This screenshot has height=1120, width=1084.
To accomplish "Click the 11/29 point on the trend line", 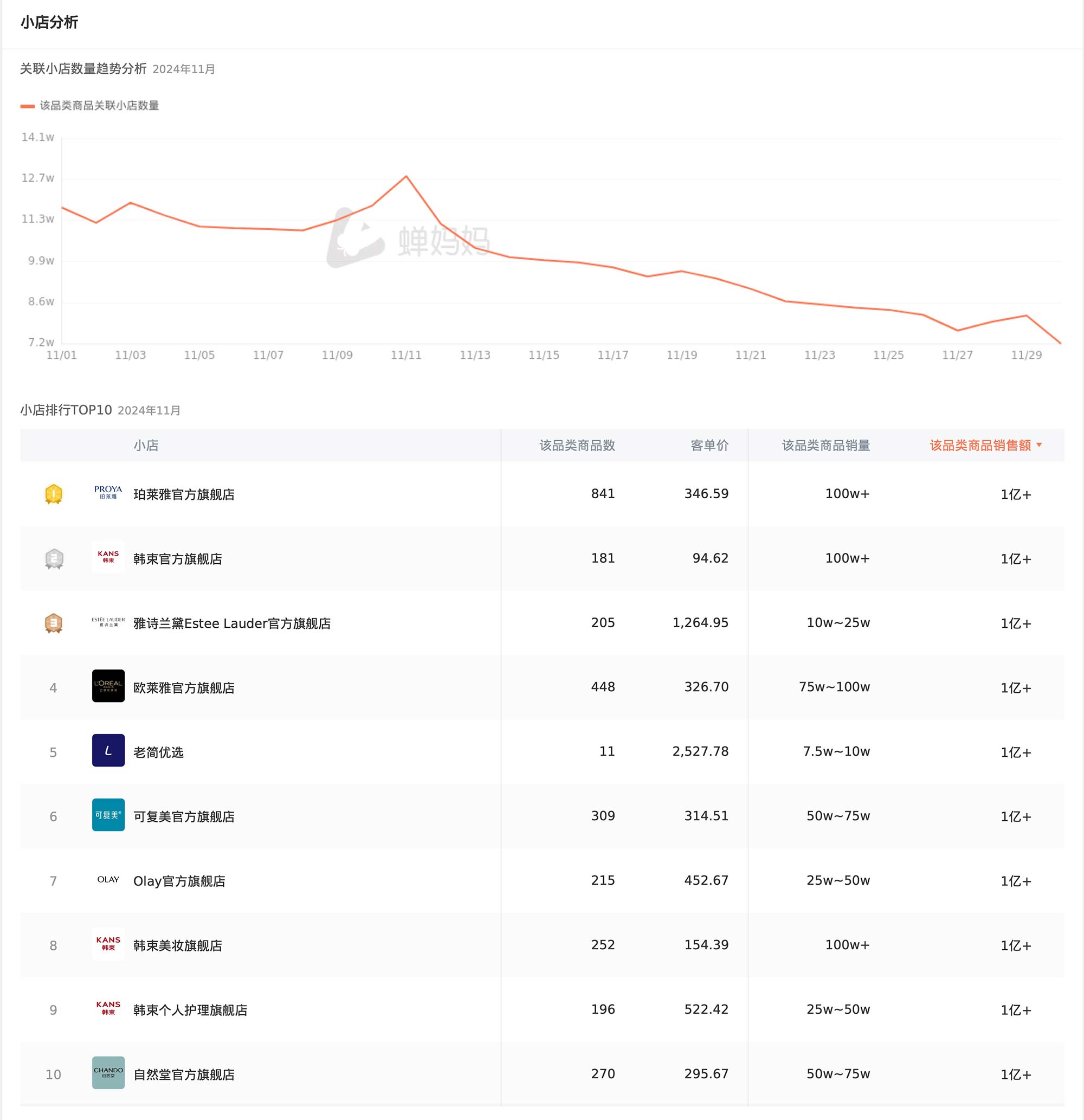I will [1027, 316].
